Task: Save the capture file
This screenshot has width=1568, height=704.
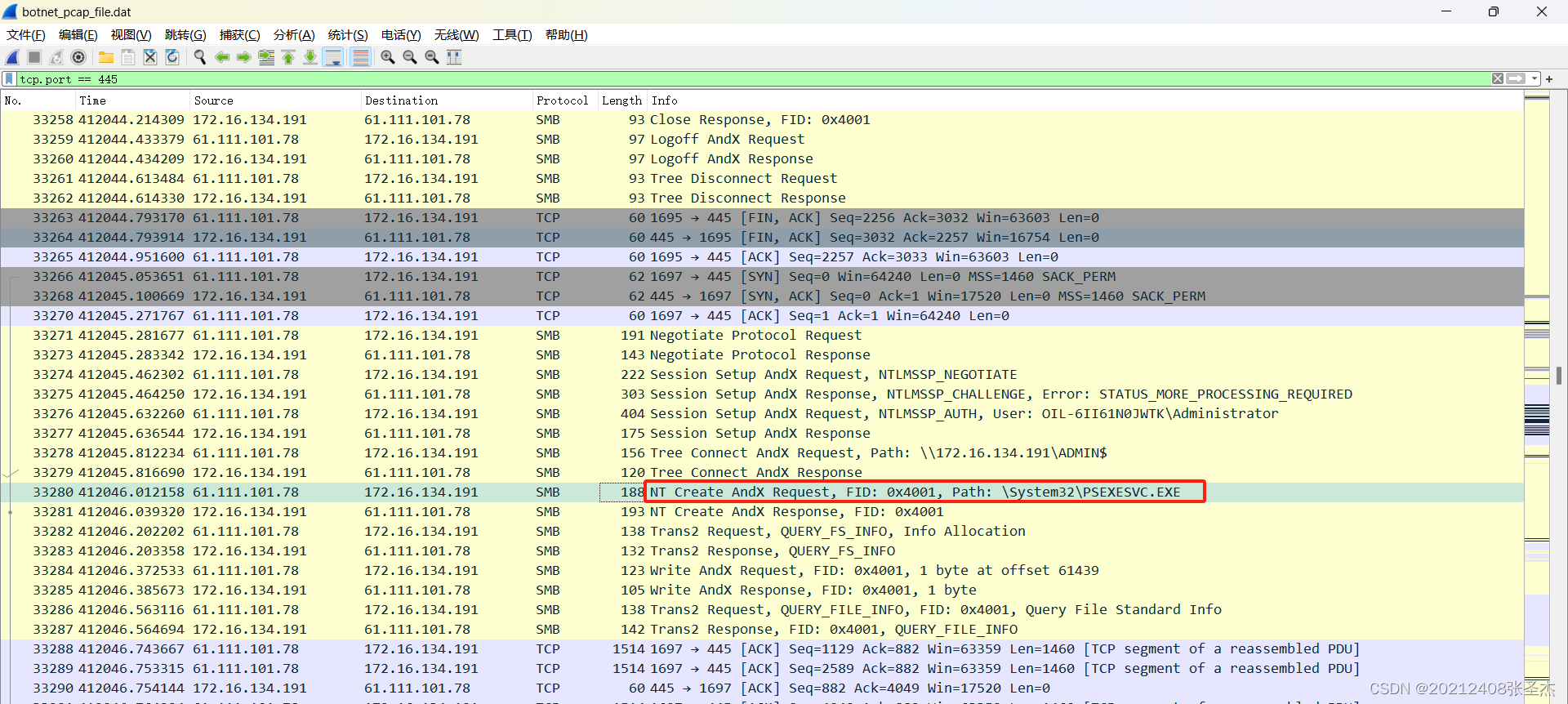Action: [x=128, y=57]
